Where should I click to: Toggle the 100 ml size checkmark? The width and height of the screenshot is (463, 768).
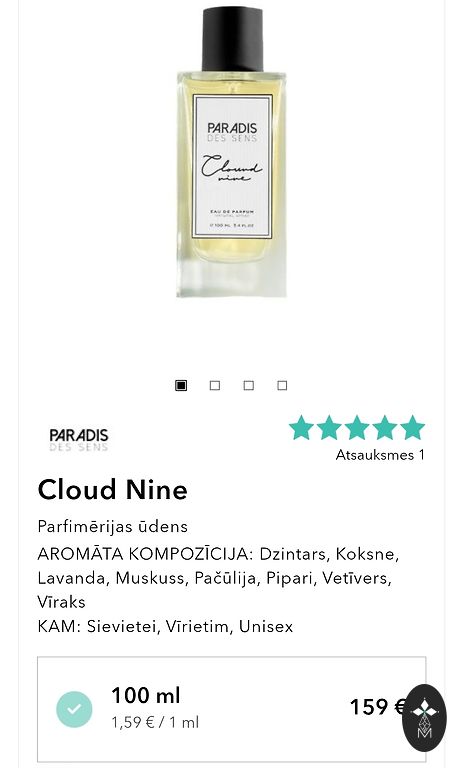(x=74, y=709)
